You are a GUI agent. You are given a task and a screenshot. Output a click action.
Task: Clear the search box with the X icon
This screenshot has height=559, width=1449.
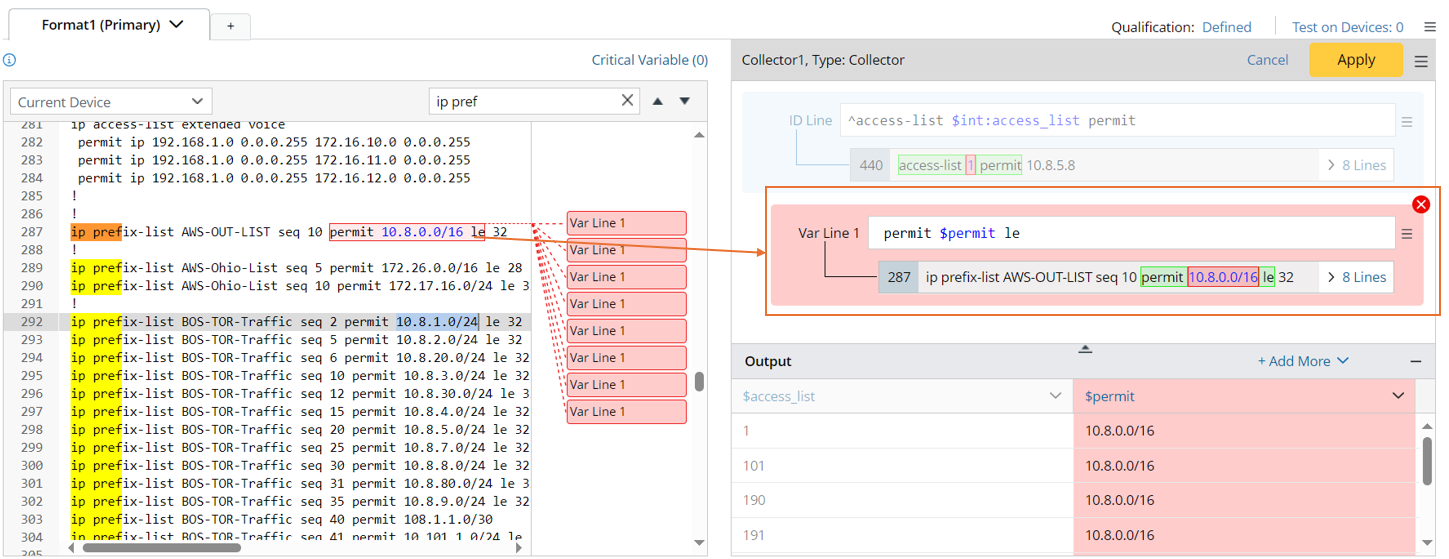point(627,100)
